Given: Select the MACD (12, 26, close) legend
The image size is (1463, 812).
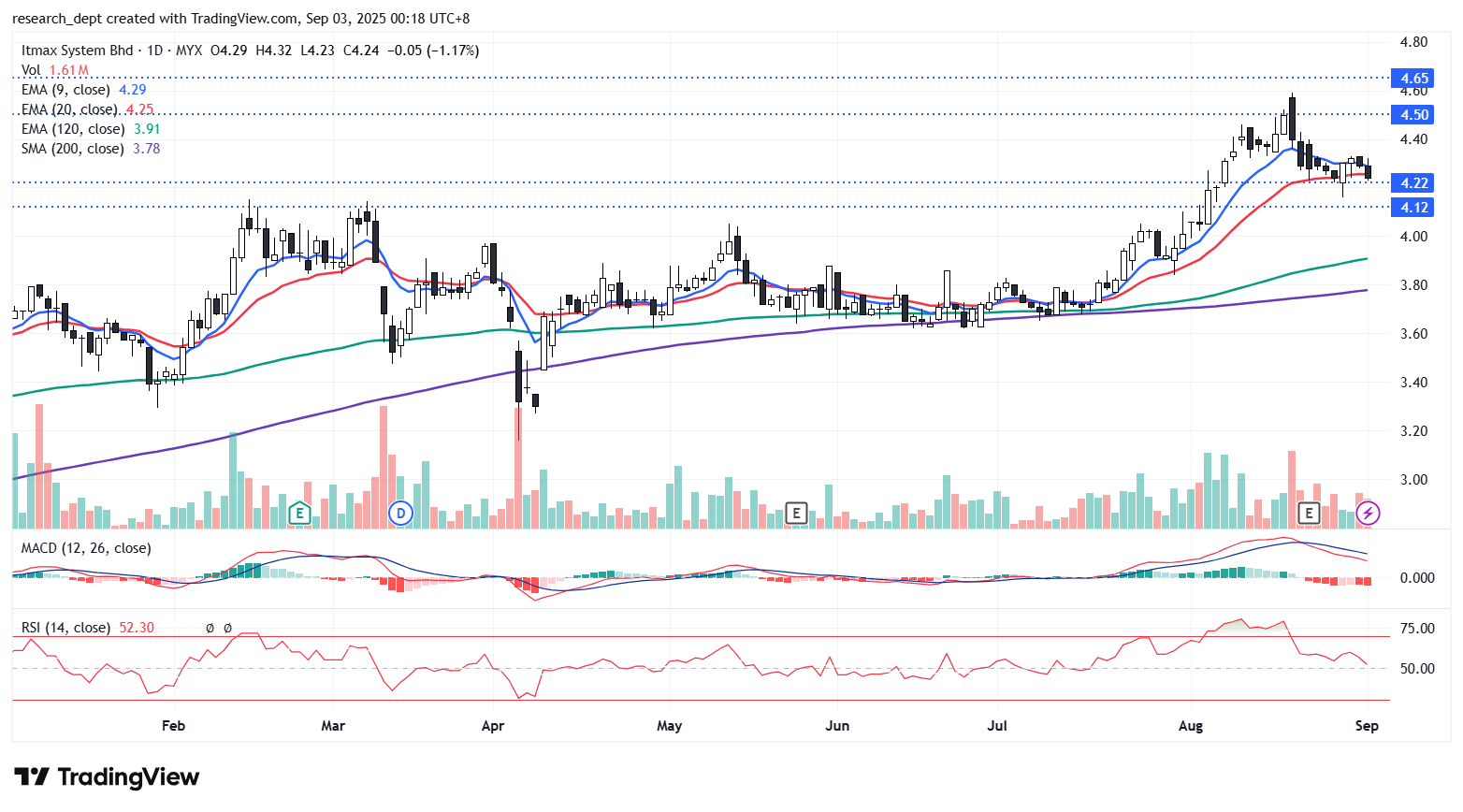Looking at the screenshot, I should click(x=86, y=548).
